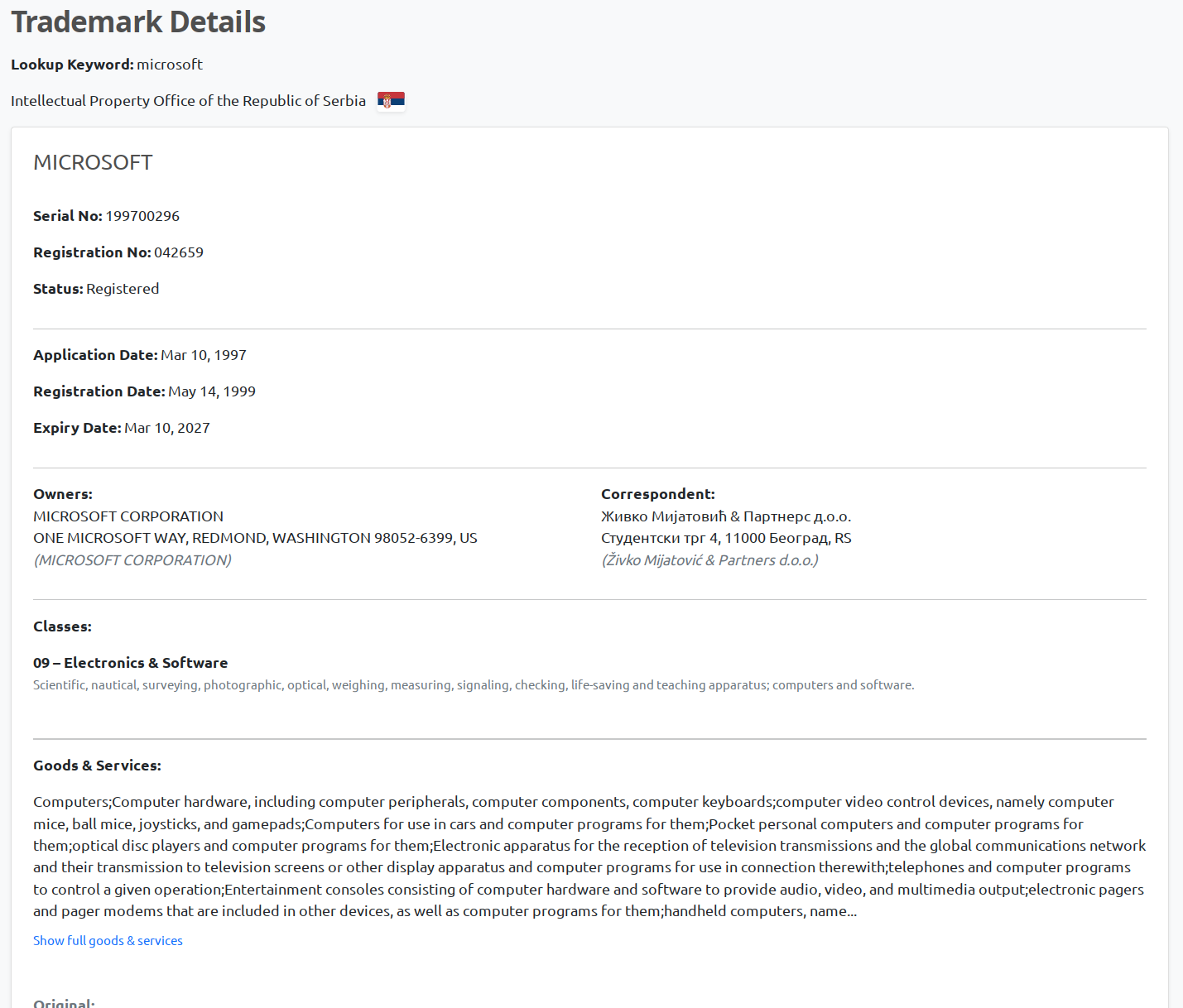This screenshot has height=1008, width=1183.
Task: Click the Cyrillic correspondent name
Action: coord(726,516)
